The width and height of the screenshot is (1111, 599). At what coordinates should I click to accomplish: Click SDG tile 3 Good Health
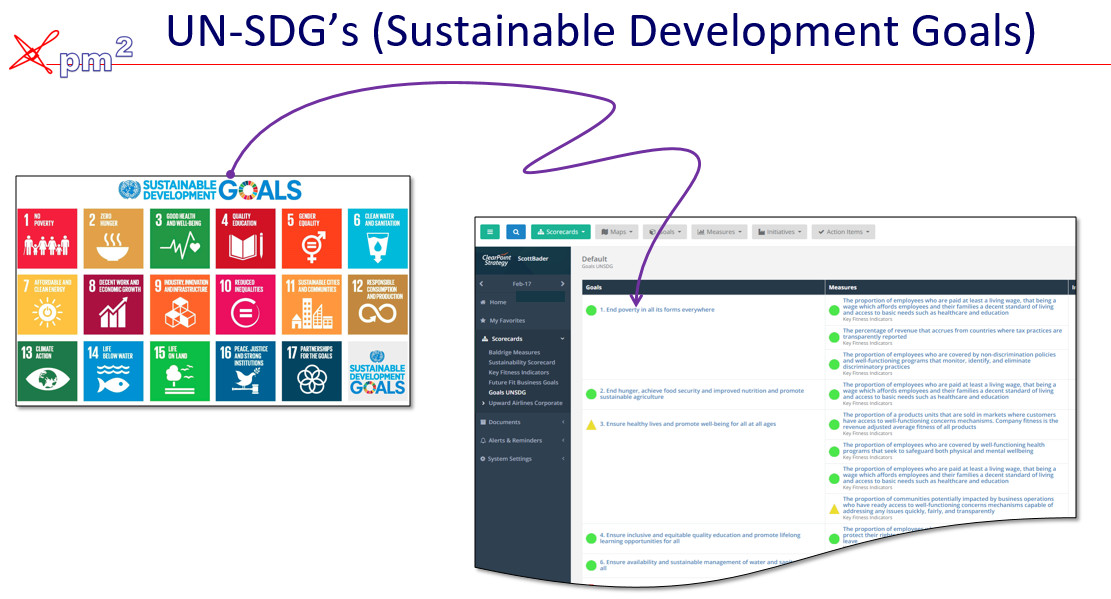pyautogui.click(x=180, y=239)
